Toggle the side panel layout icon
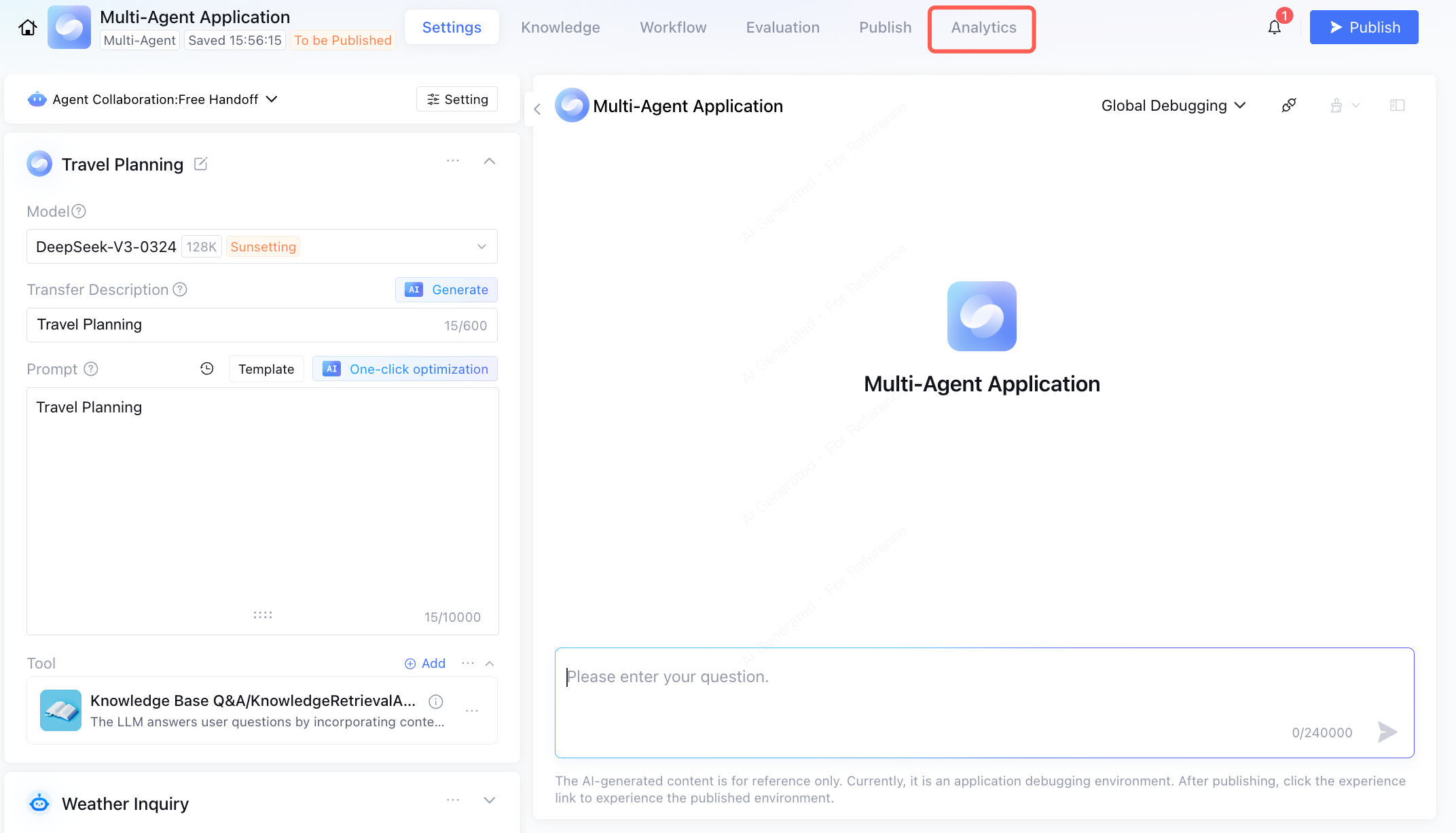Screen dimensions: 1456x833 pos(1397,105)
